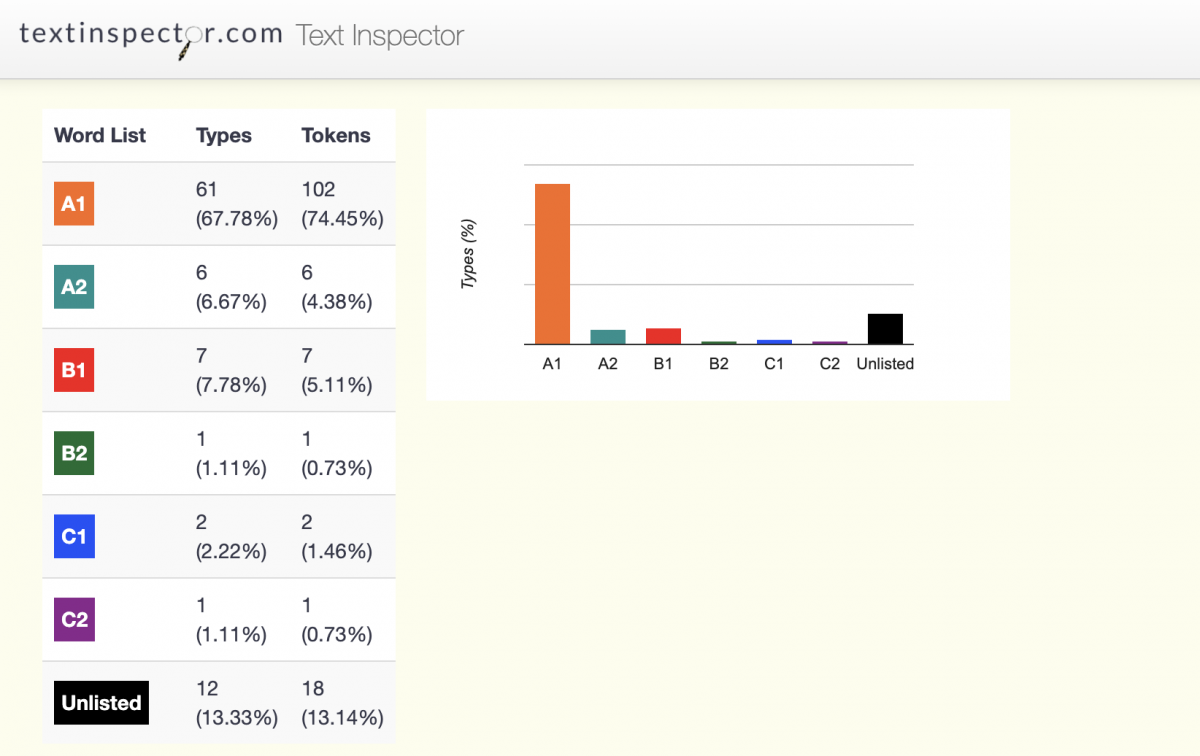
Task: Click the blue C1 level badge
Action: [x=74, y=536]
